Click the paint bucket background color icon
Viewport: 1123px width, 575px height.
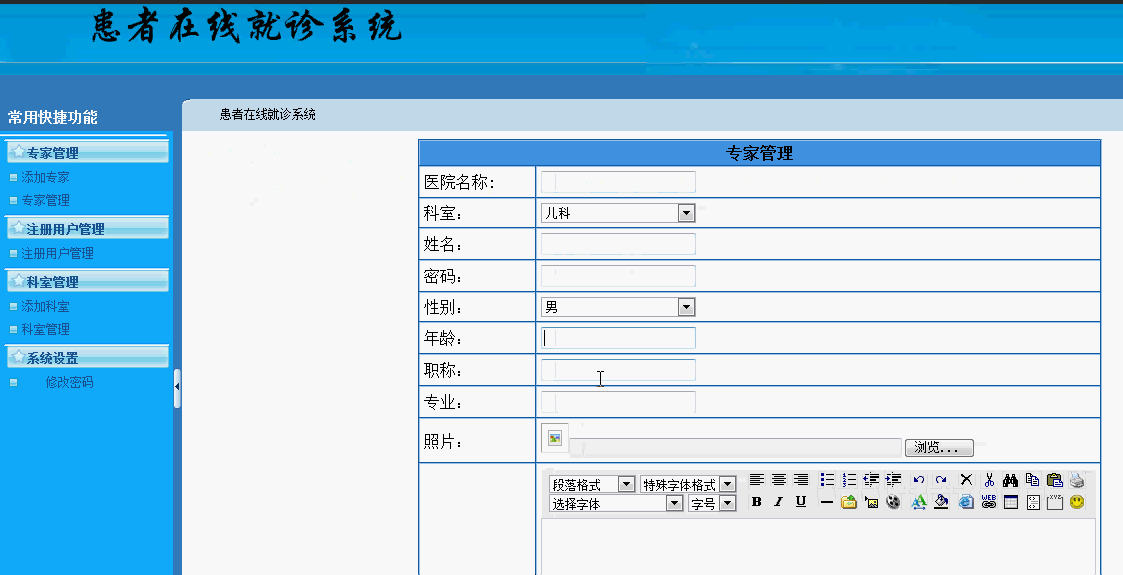pos(941,502)
